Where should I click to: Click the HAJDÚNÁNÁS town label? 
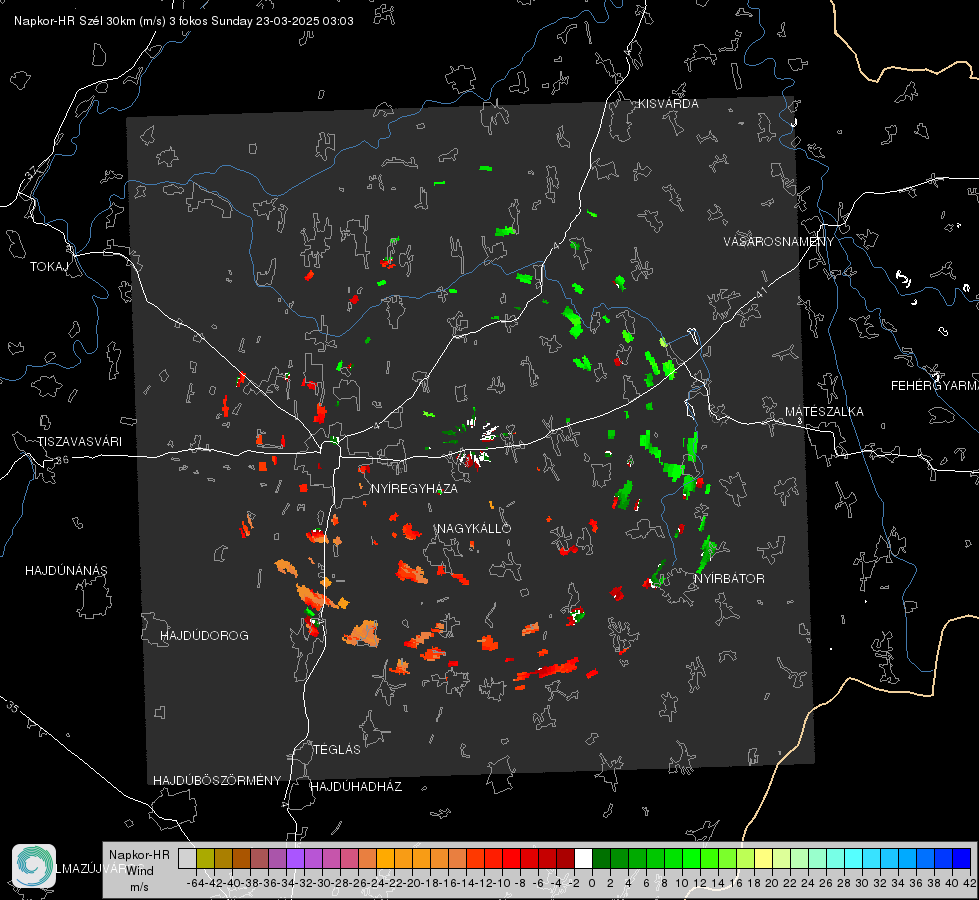tap(66, 571)
